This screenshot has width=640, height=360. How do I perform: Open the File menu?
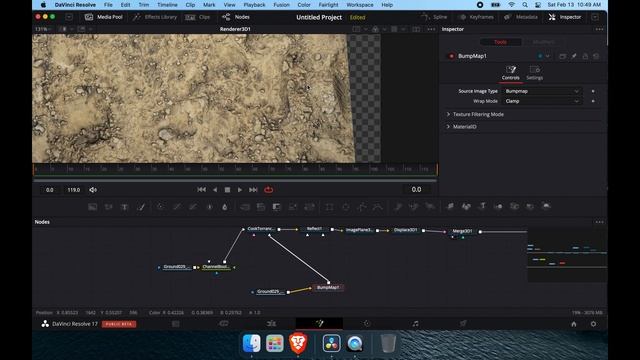coord(108,5)
